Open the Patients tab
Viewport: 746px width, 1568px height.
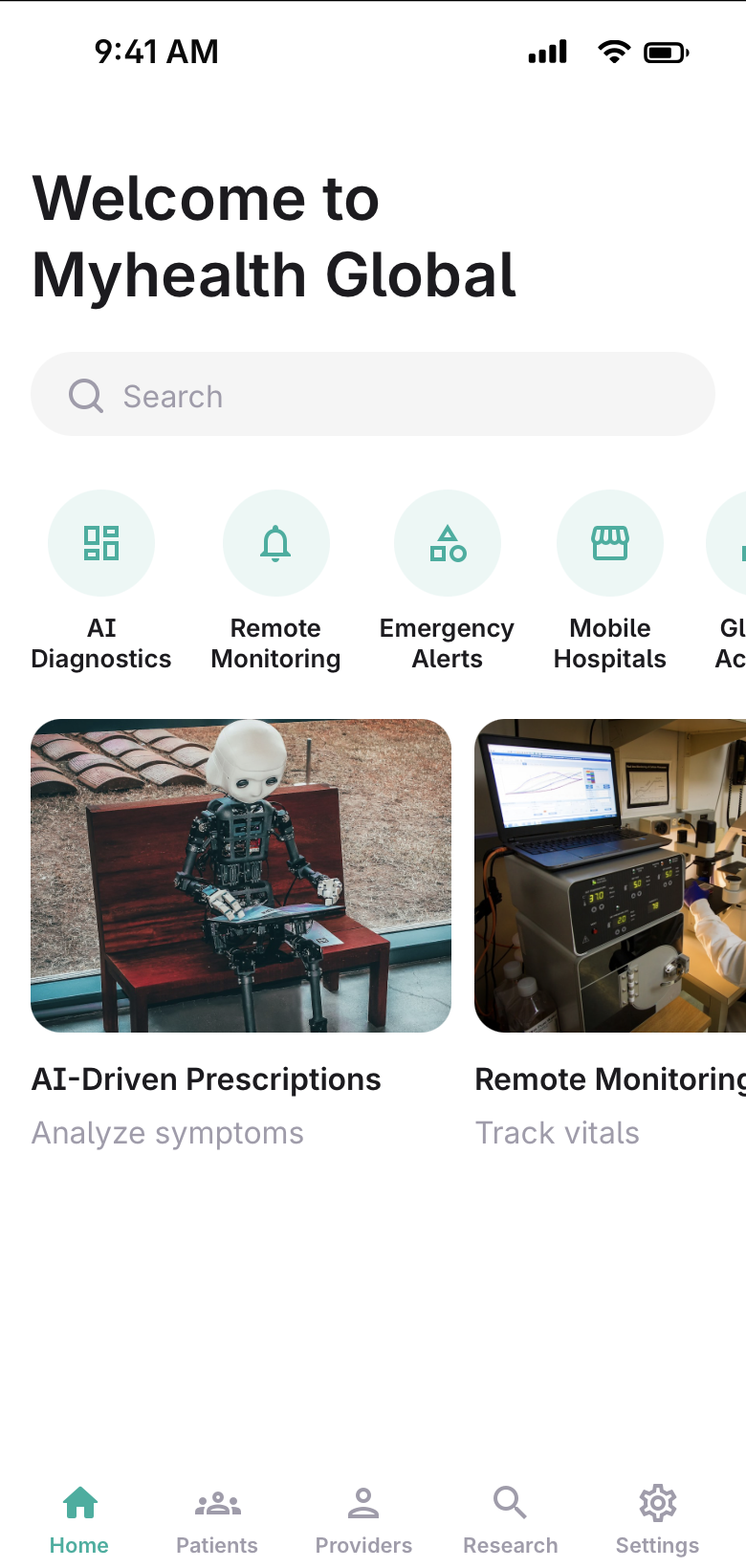point(217,1520)
